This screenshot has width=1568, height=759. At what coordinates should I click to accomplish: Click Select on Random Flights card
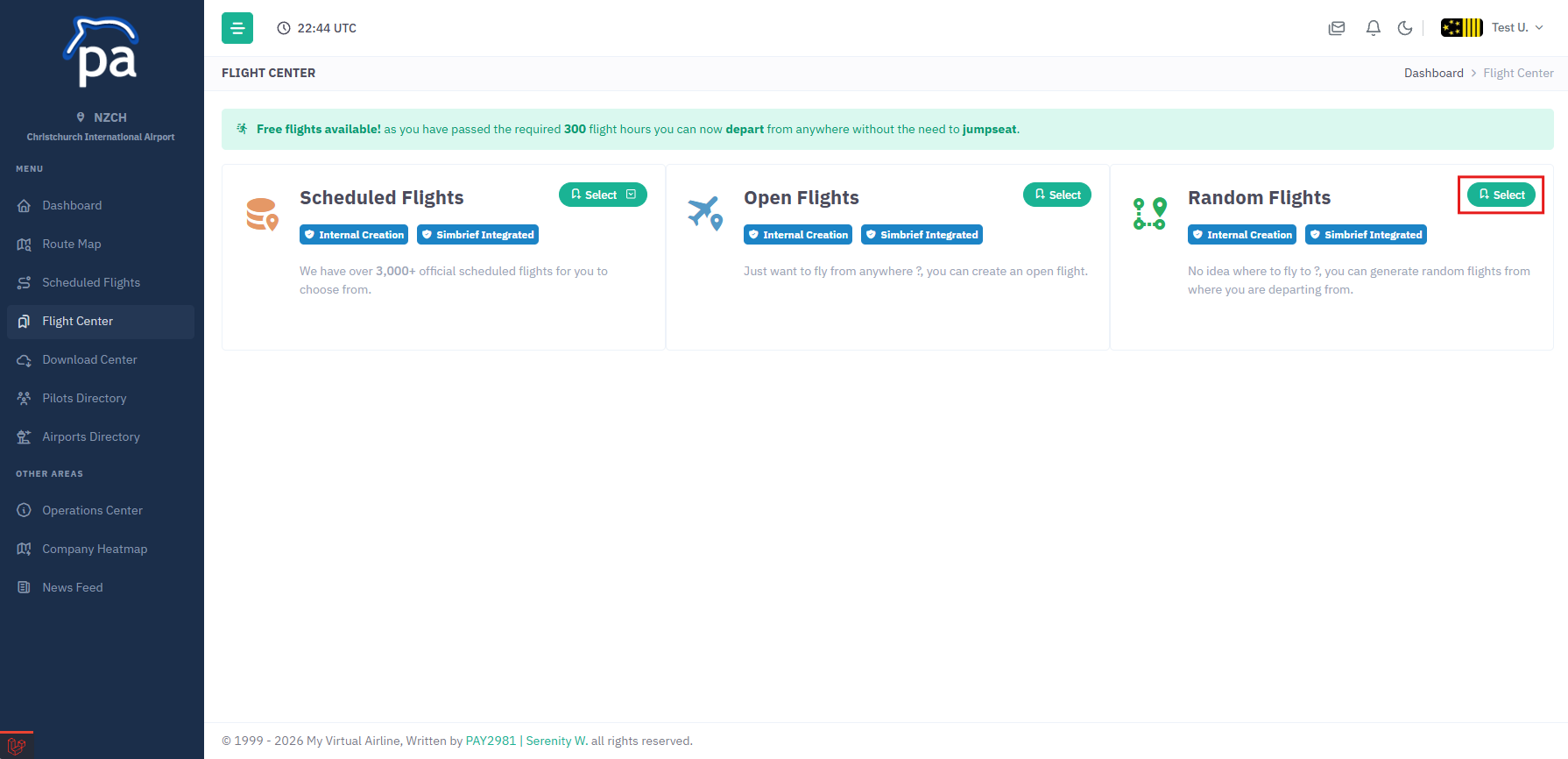[x=1501, y=195]
